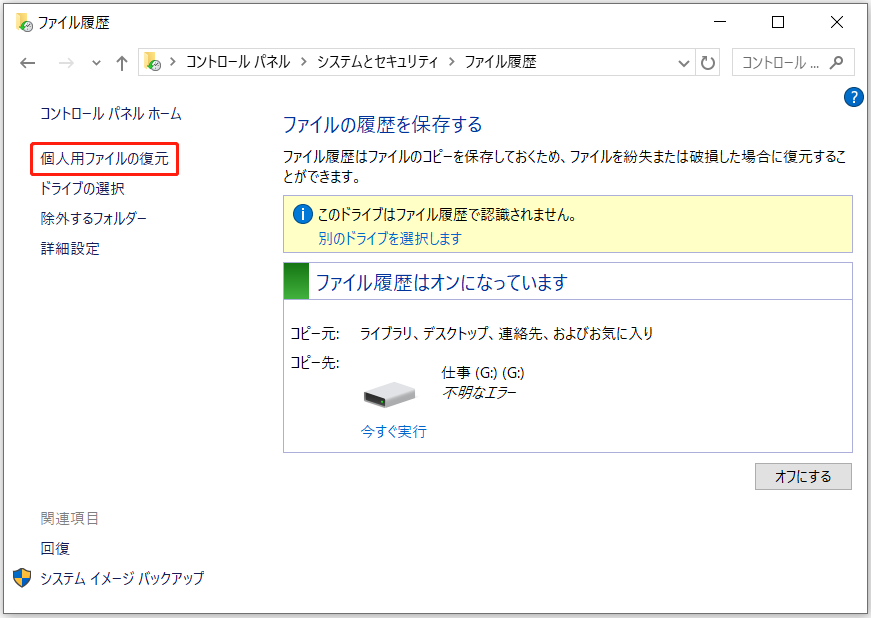Screen dimensions: 871x618
Task: Expand chevron after システムとセキュリティ breadcrumb
Action: (x=452, y=62)
